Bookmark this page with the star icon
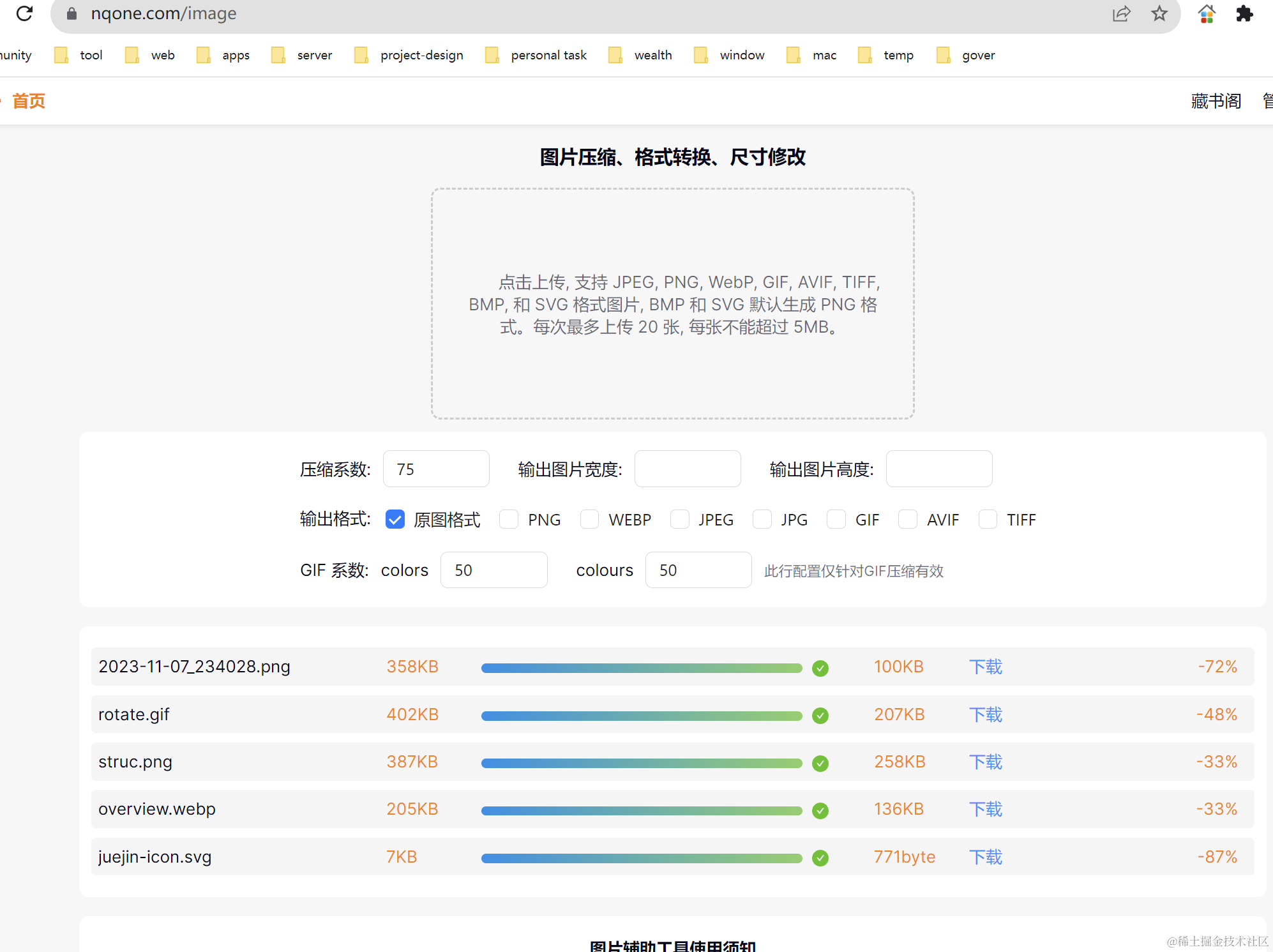The width and height of the screenshot is (1273, 952). tap(1159, 13)
